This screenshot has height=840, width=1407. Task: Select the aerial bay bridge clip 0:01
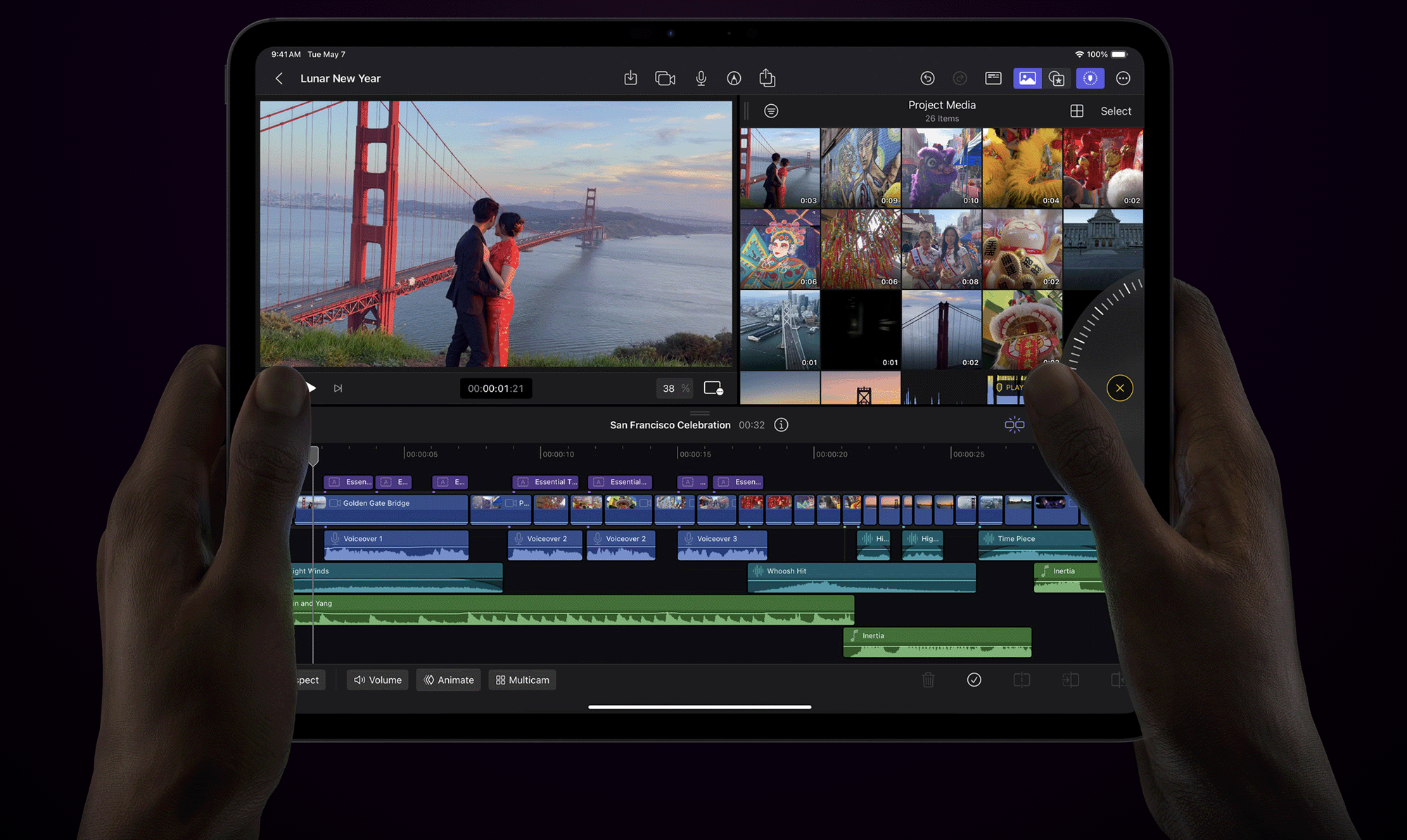coord(779,329)
